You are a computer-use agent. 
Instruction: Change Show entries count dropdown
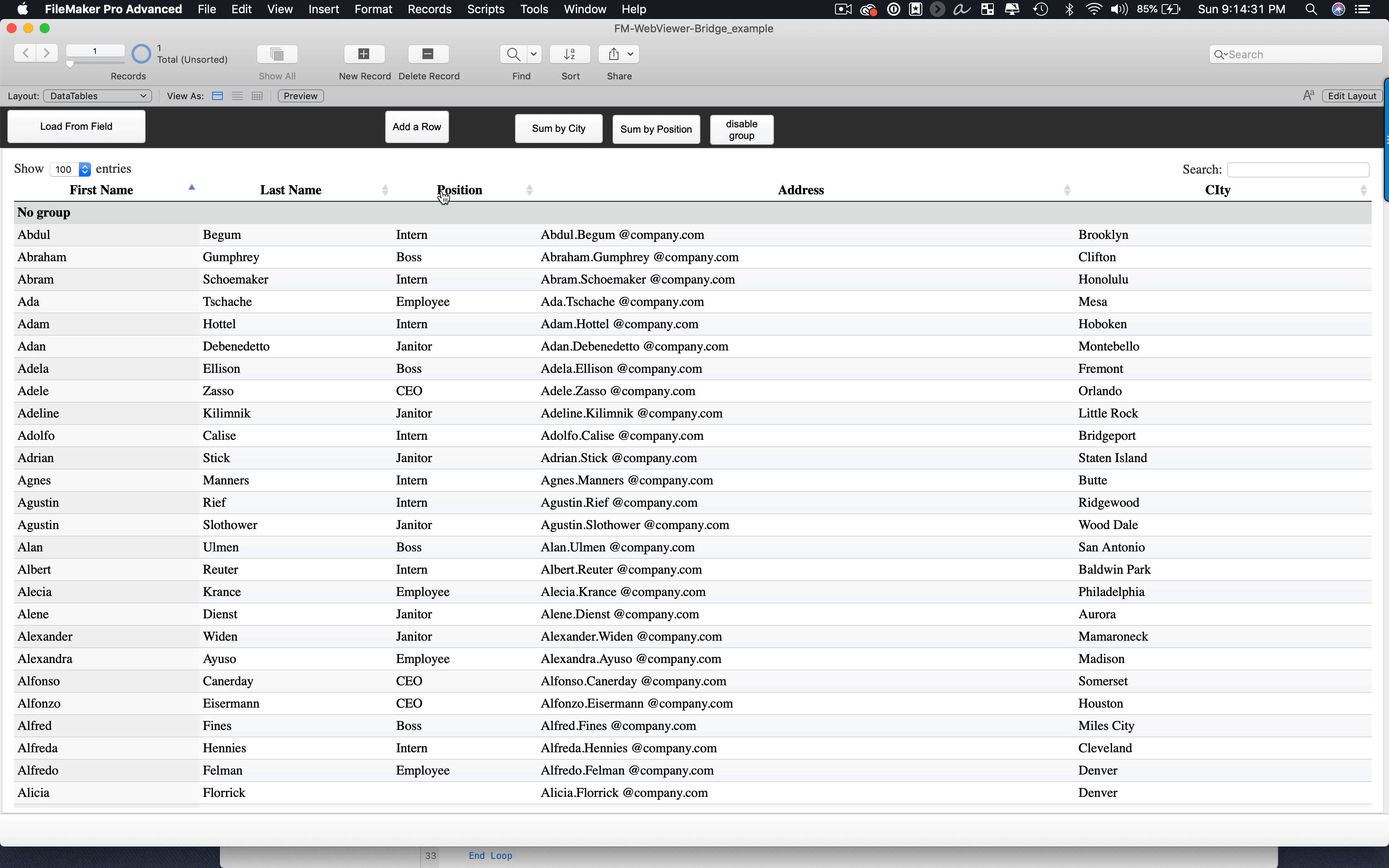[71, 169]
